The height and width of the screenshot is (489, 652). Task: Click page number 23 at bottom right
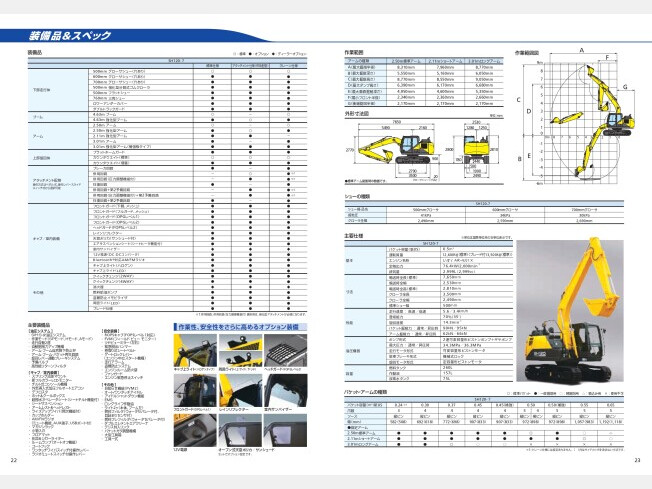[637, 460]
